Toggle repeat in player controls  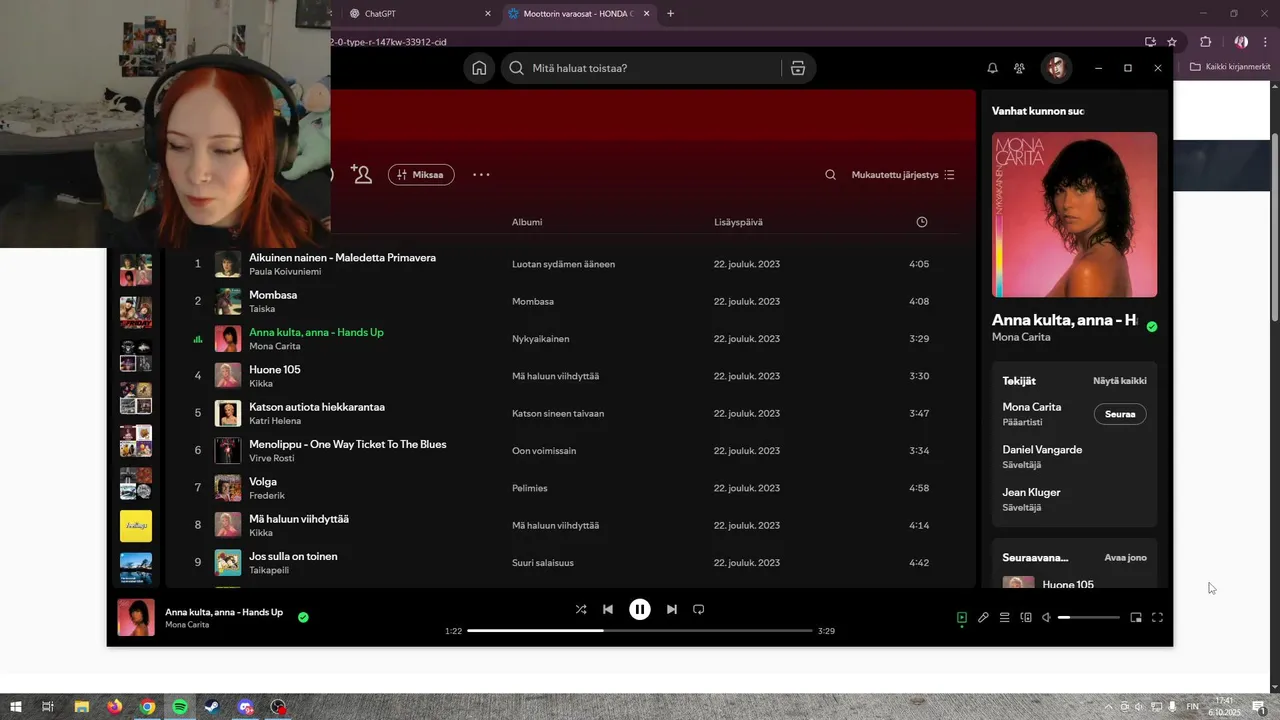click(x=699, y=609)
